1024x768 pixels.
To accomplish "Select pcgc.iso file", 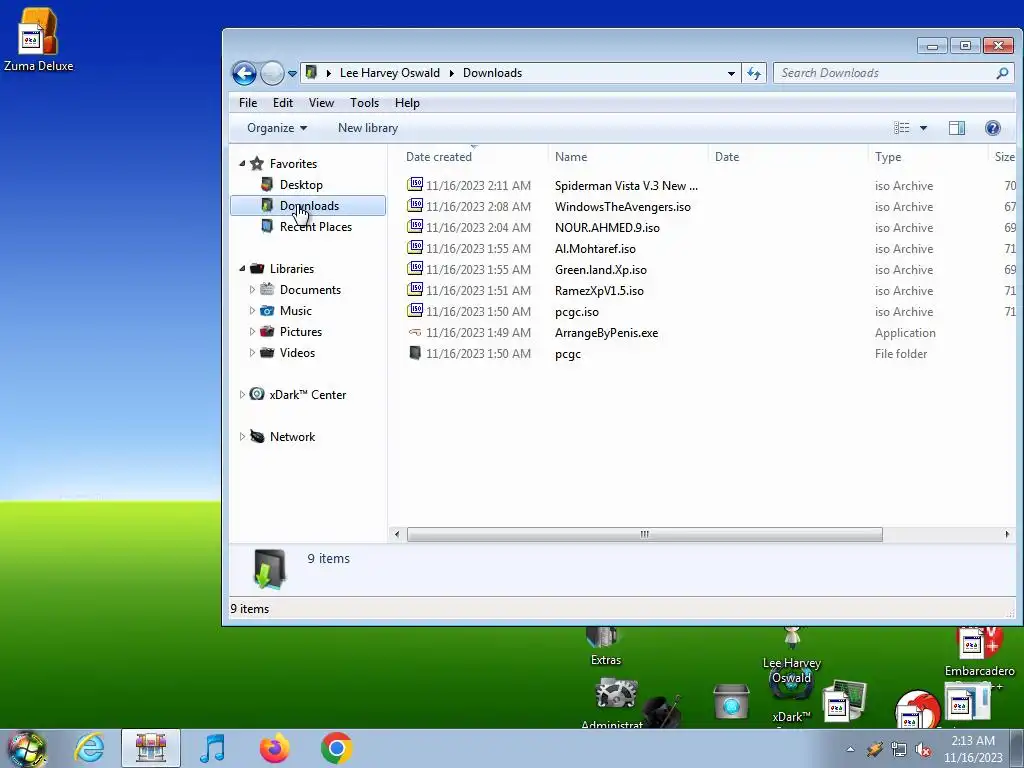I will 576,312.
